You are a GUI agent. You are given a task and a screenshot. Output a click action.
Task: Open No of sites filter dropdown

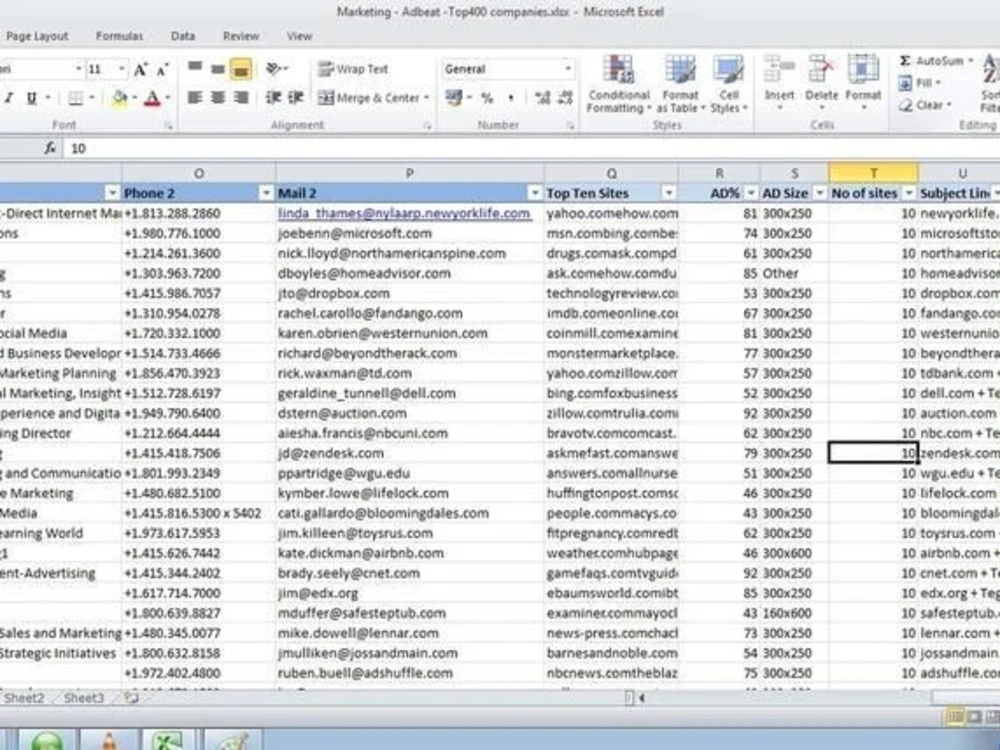point(909,193)
